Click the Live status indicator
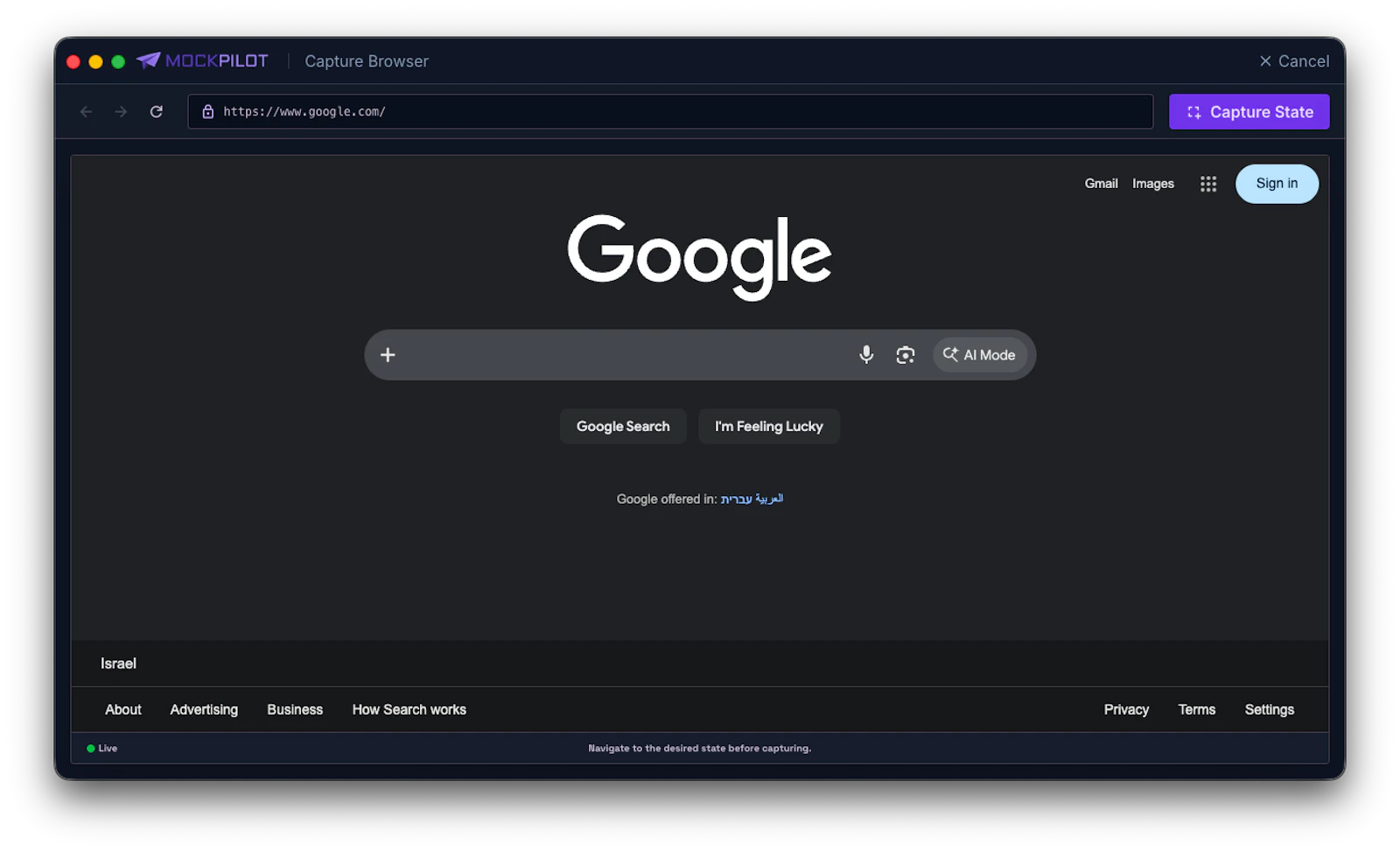This screenshot has width=1400, height=852. pyautogui.click(x=102, y=749)
